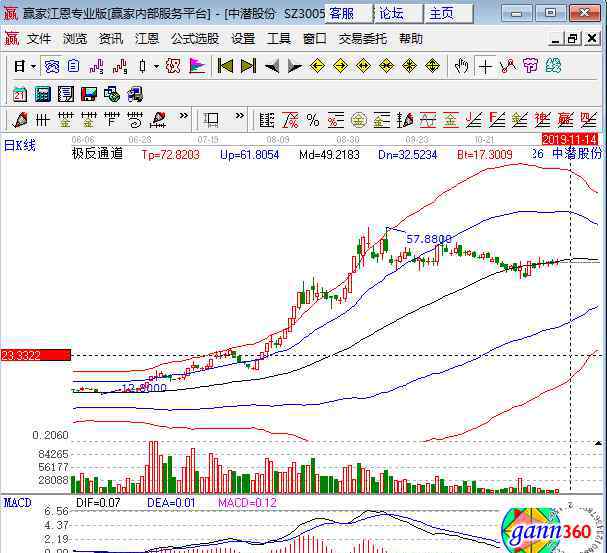Expand the 日 period dropdown arrow
The image size is (607, 553).
[34, 67]
